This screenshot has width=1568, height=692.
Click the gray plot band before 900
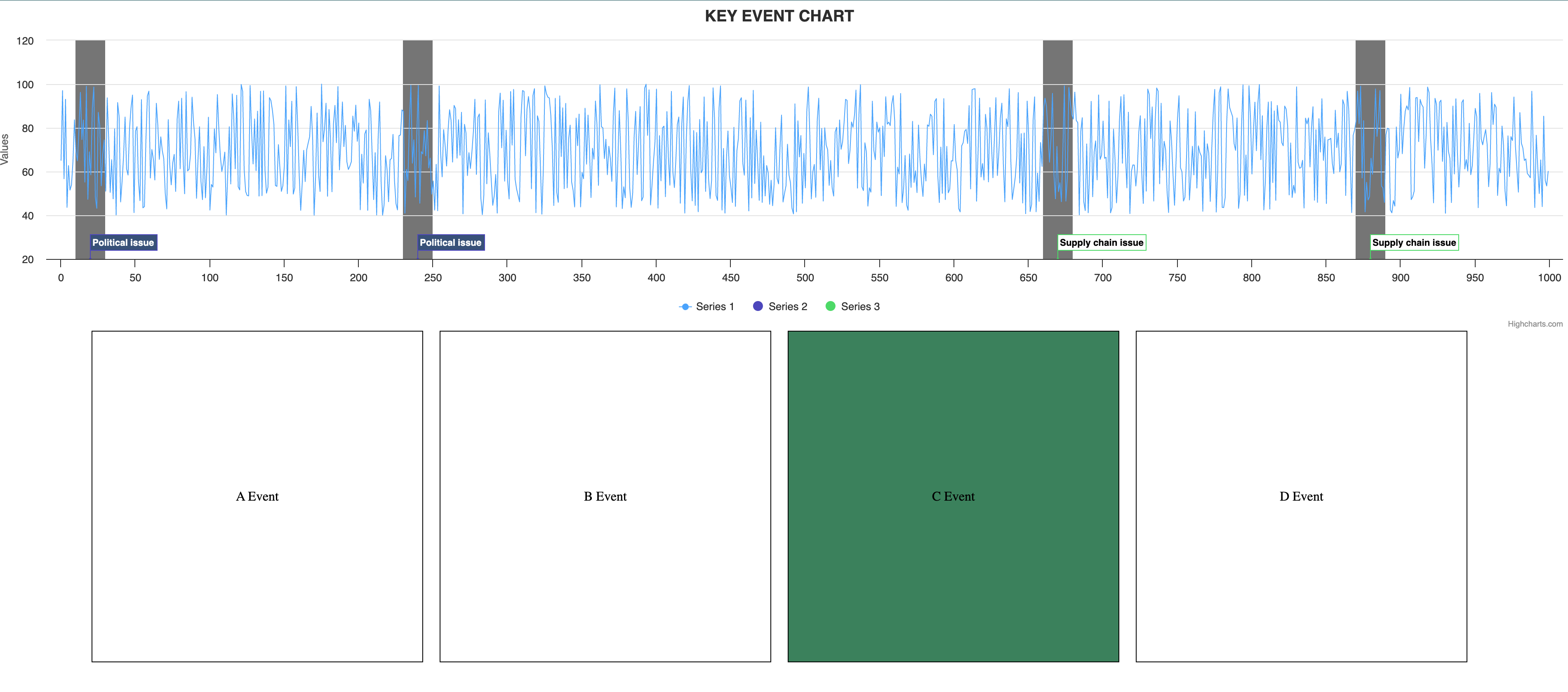tap(1370, 61)
